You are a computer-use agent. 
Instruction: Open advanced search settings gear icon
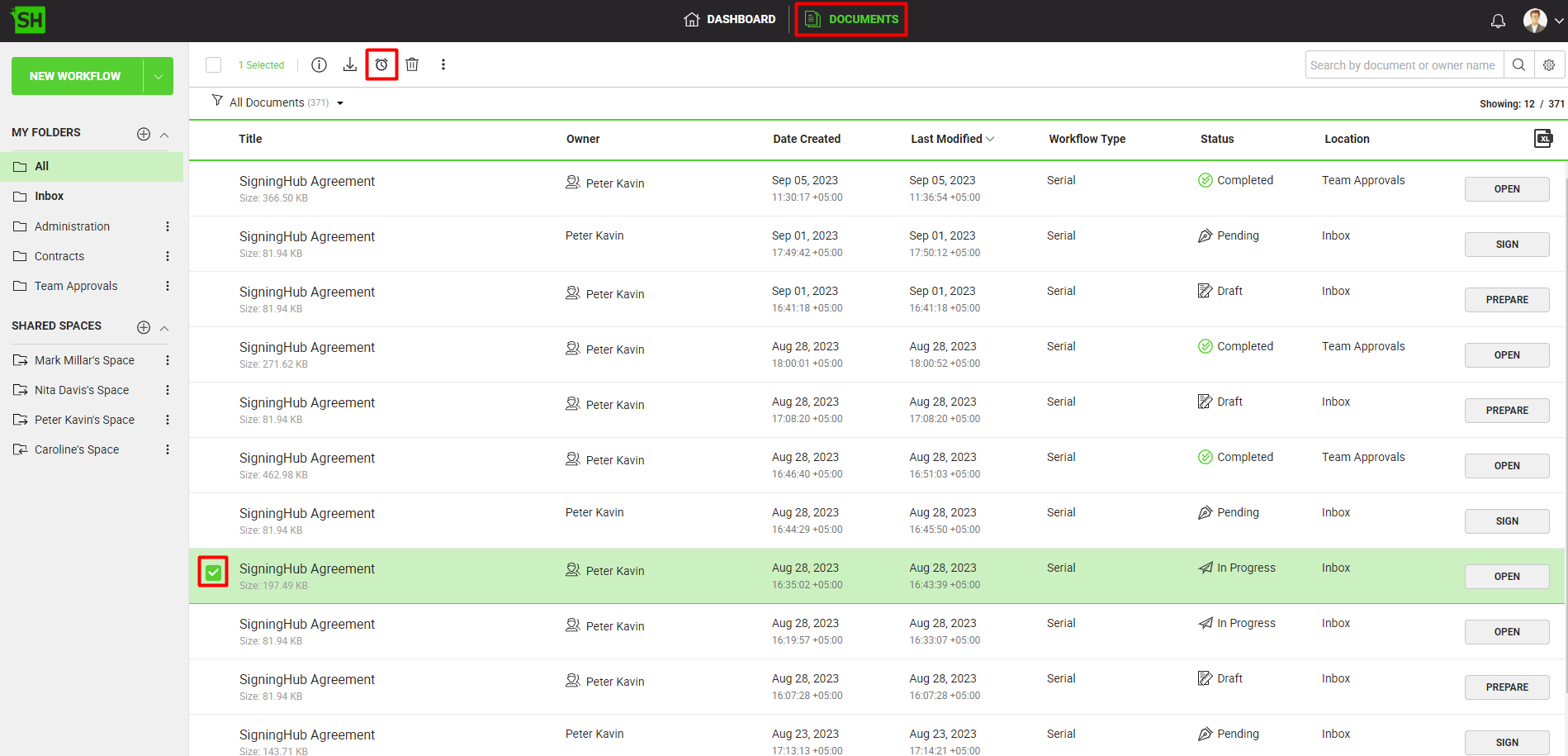(x=1549, y=64)
